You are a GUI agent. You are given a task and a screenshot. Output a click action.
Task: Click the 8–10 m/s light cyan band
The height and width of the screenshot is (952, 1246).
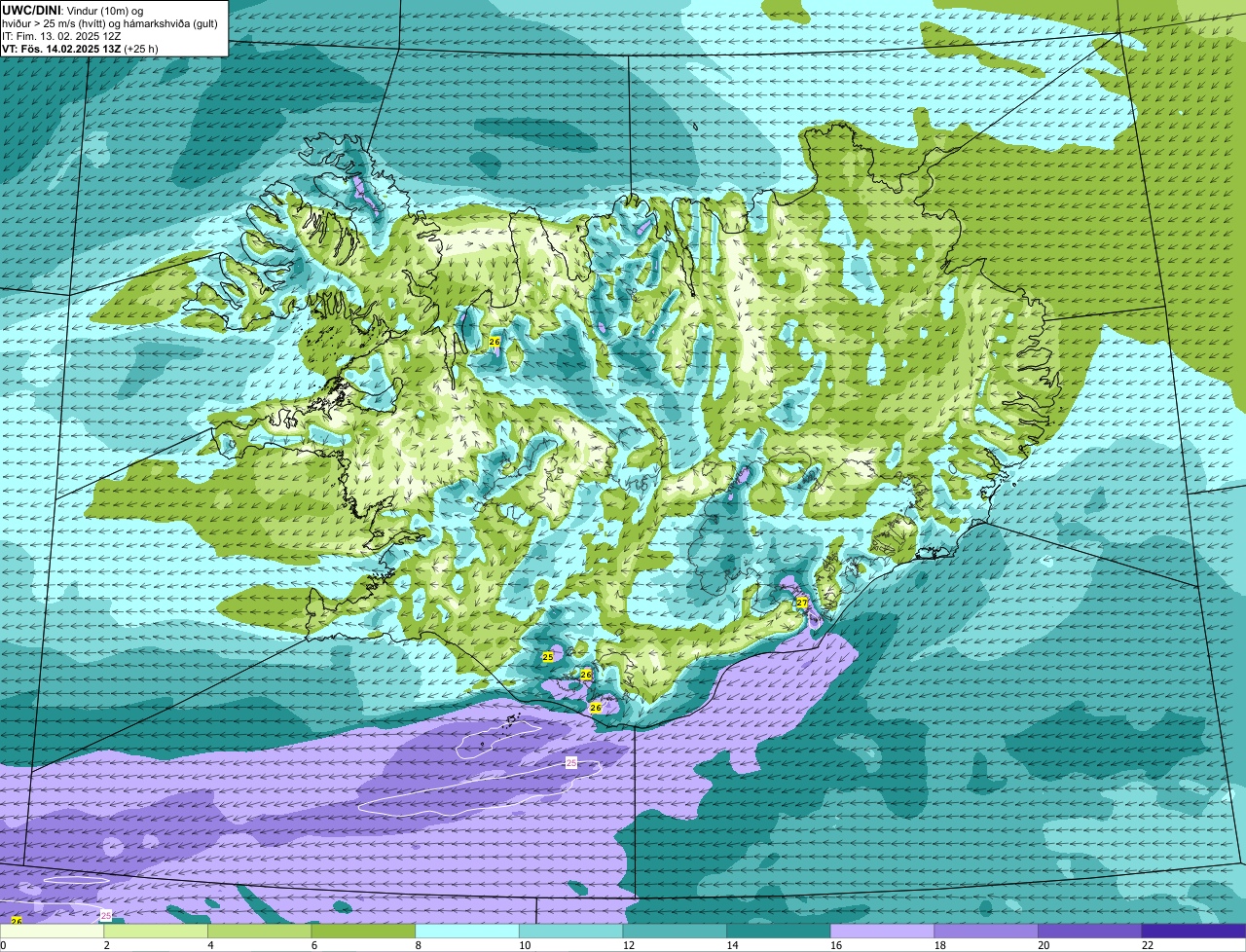pos(467,931)
